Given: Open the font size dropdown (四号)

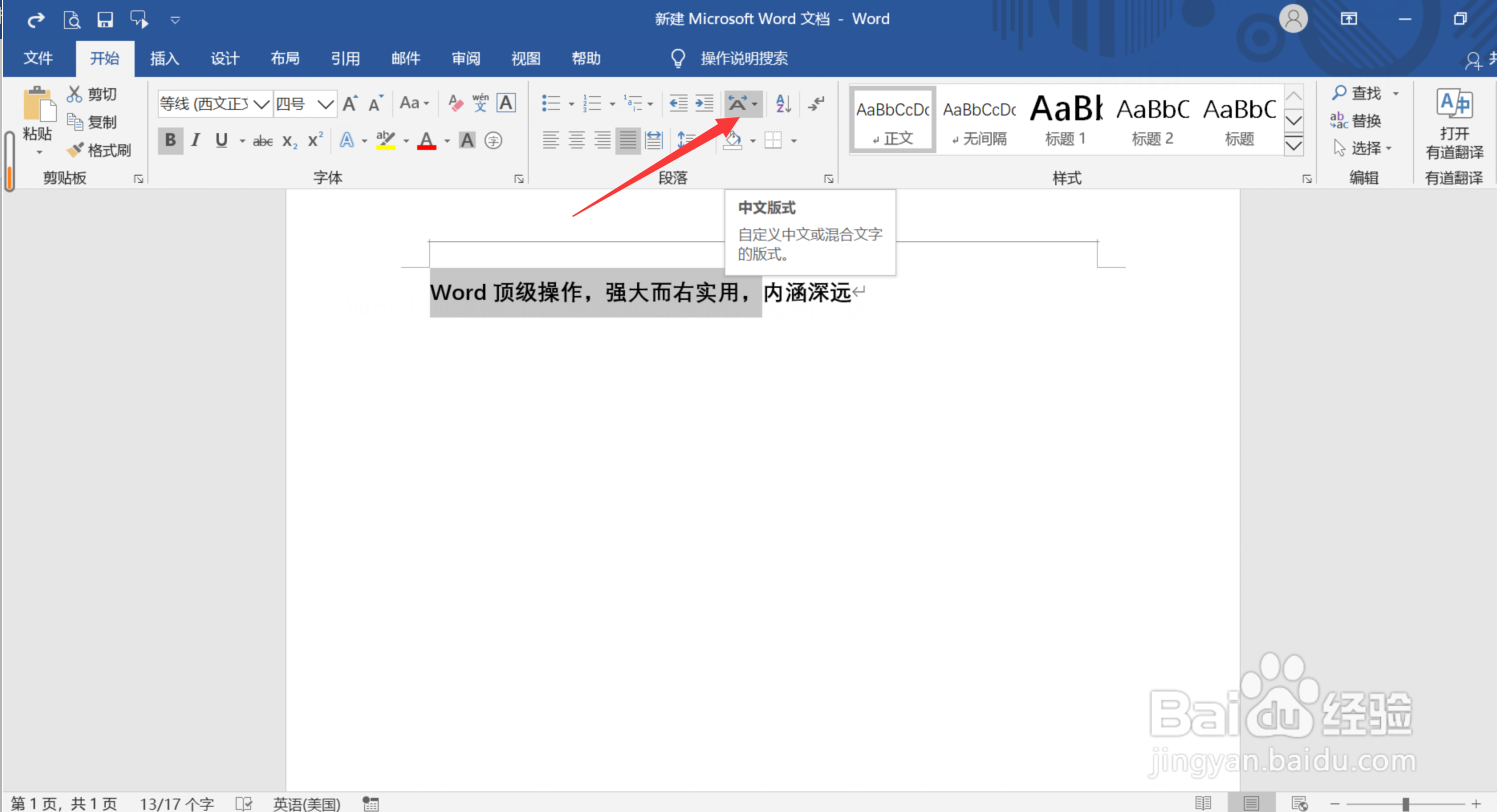Looking at the screenshot, I should tap(326, 103).
